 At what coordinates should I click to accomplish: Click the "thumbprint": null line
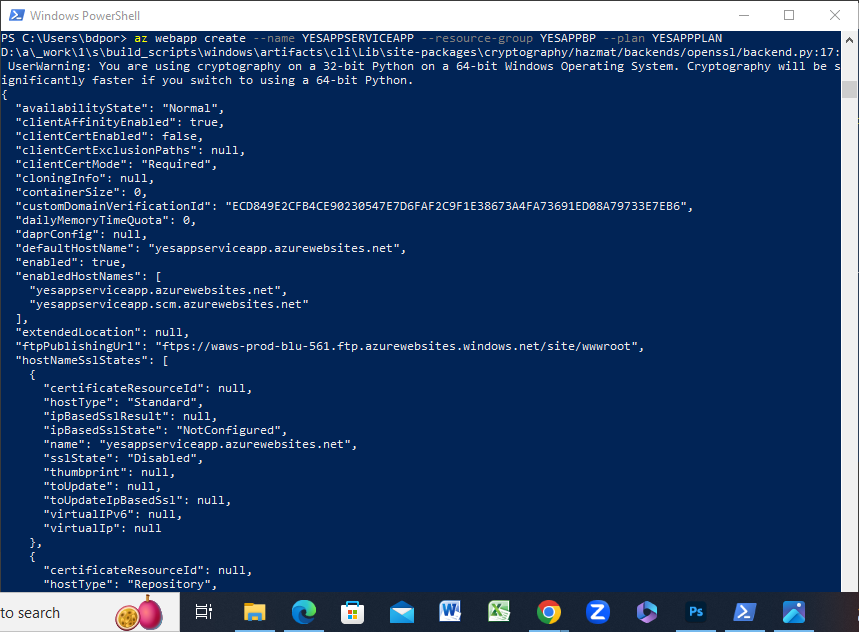110,473
